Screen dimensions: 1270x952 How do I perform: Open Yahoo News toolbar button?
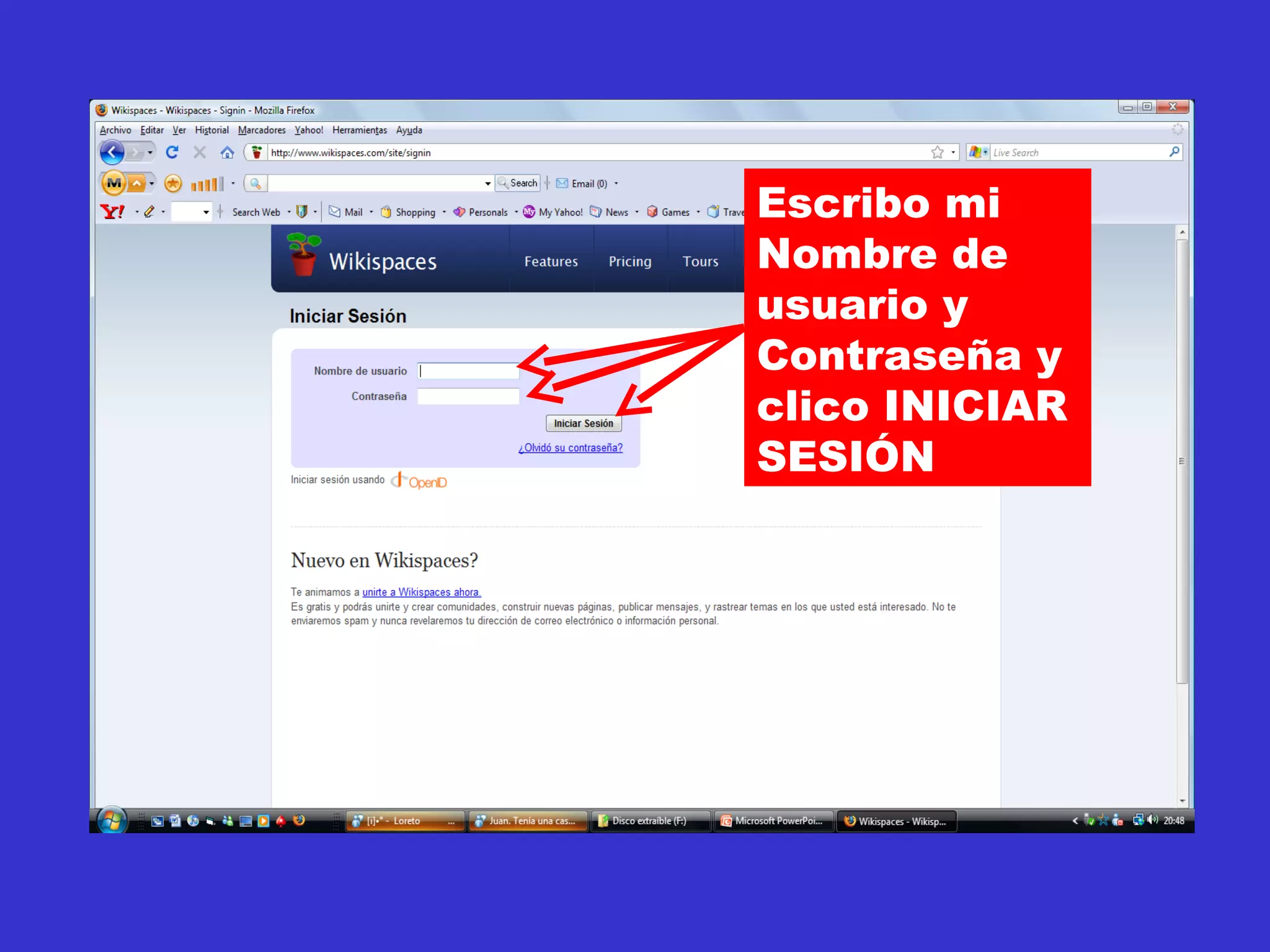(x=609, y=212)
